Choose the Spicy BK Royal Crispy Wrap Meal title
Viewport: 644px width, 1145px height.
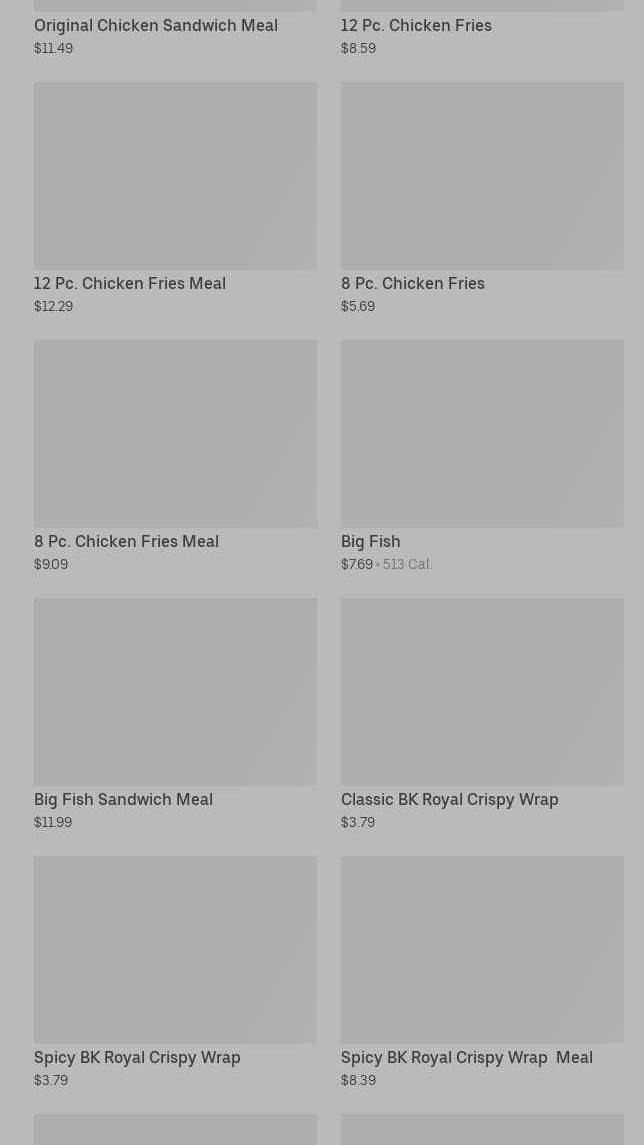coord(467,1057)
